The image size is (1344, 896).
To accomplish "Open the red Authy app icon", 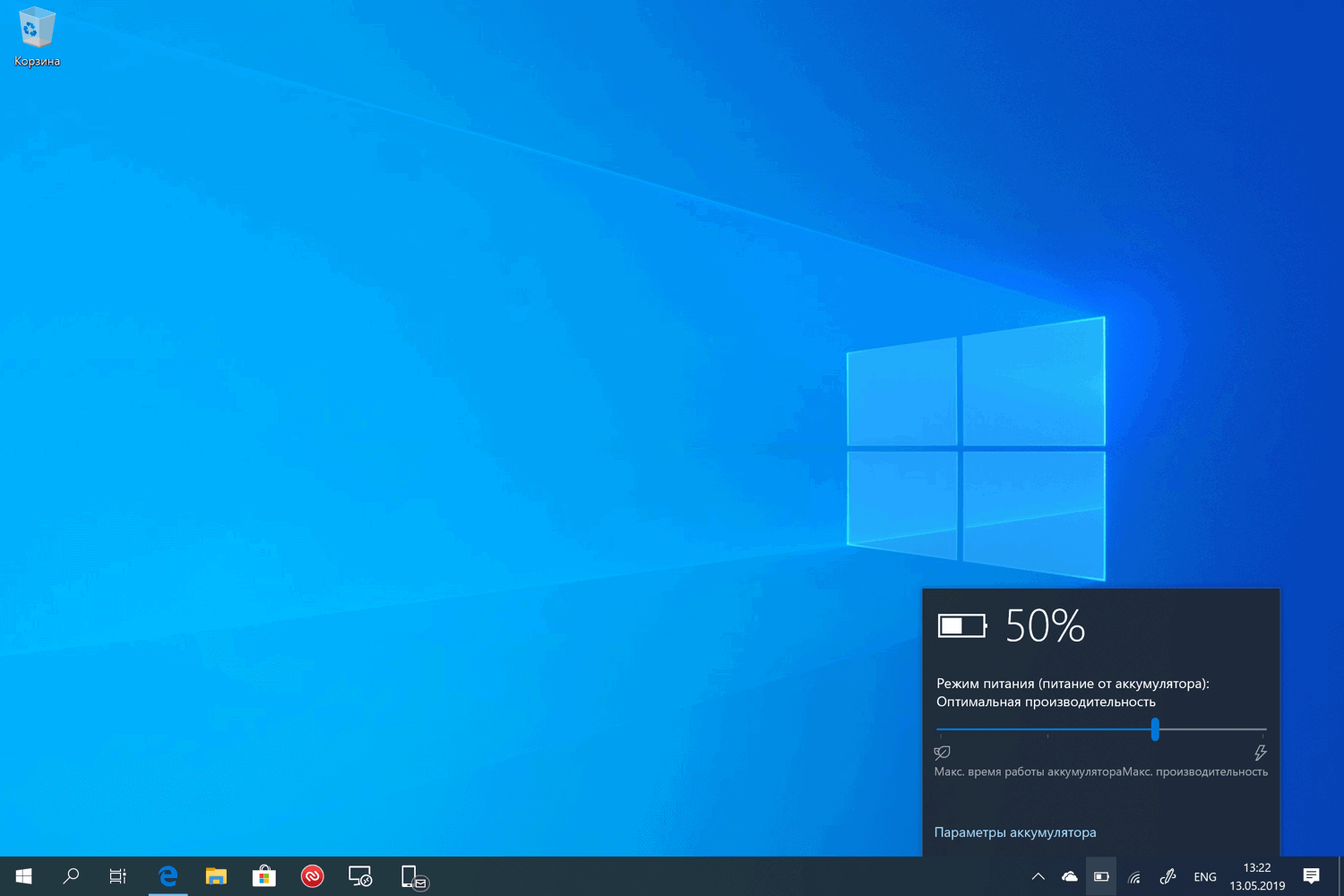I will point(312,876).
